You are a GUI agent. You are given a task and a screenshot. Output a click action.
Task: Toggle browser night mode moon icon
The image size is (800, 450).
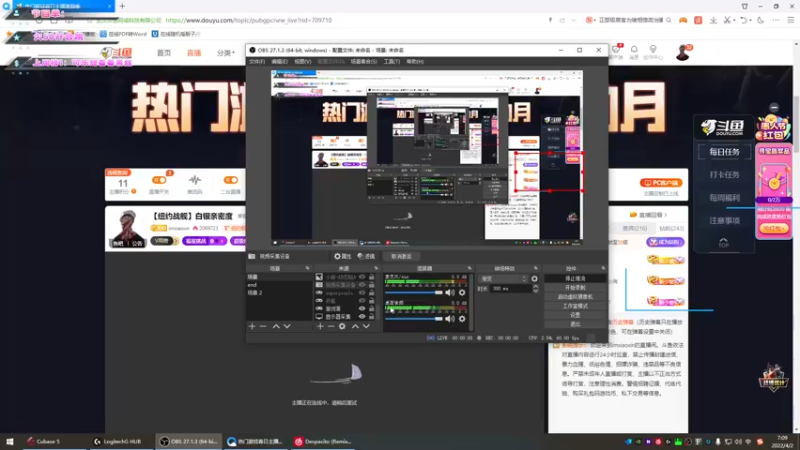click(761, 20)
